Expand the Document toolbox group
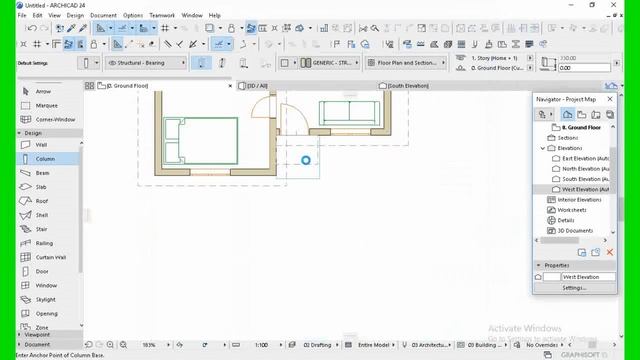Screen dimensions: 640x360 (19, 344)
